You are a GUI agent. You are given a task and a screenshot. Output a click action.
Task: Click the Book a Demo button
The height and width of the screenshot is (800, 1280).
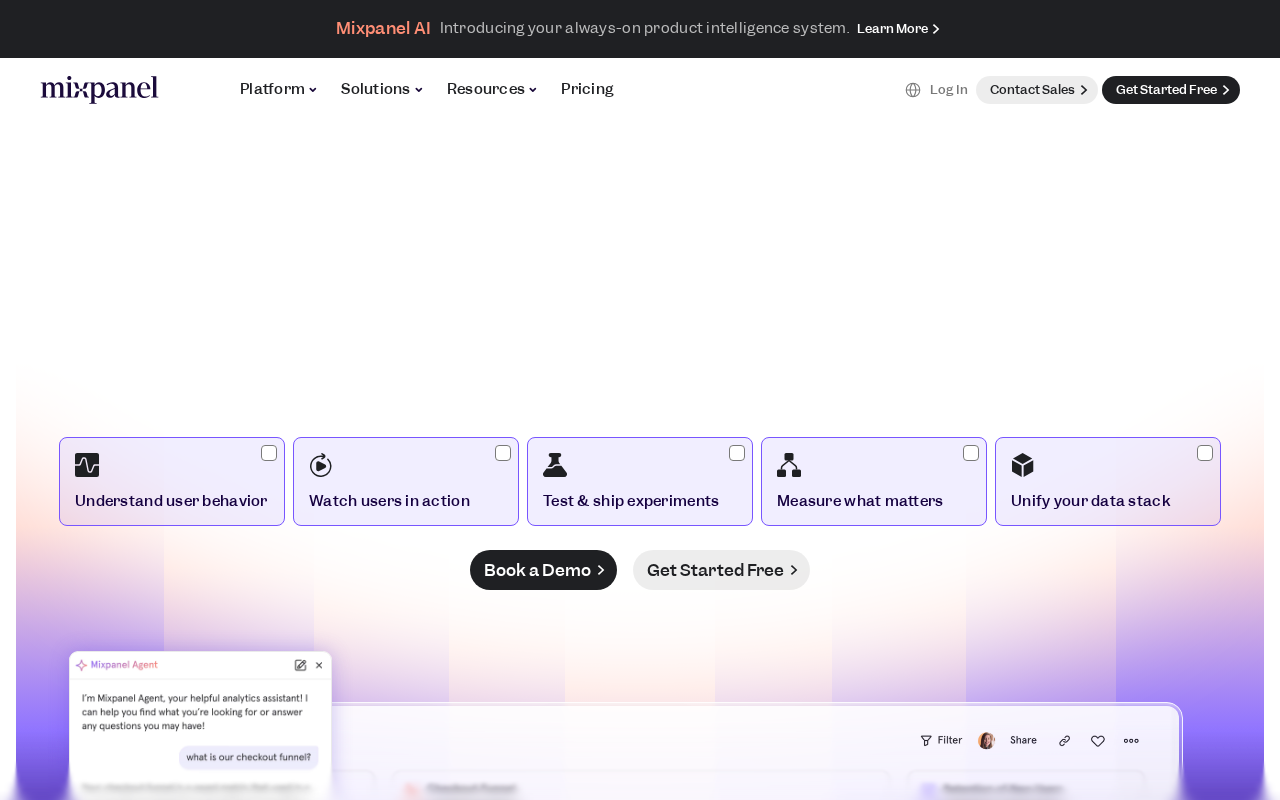pos(543,570)
